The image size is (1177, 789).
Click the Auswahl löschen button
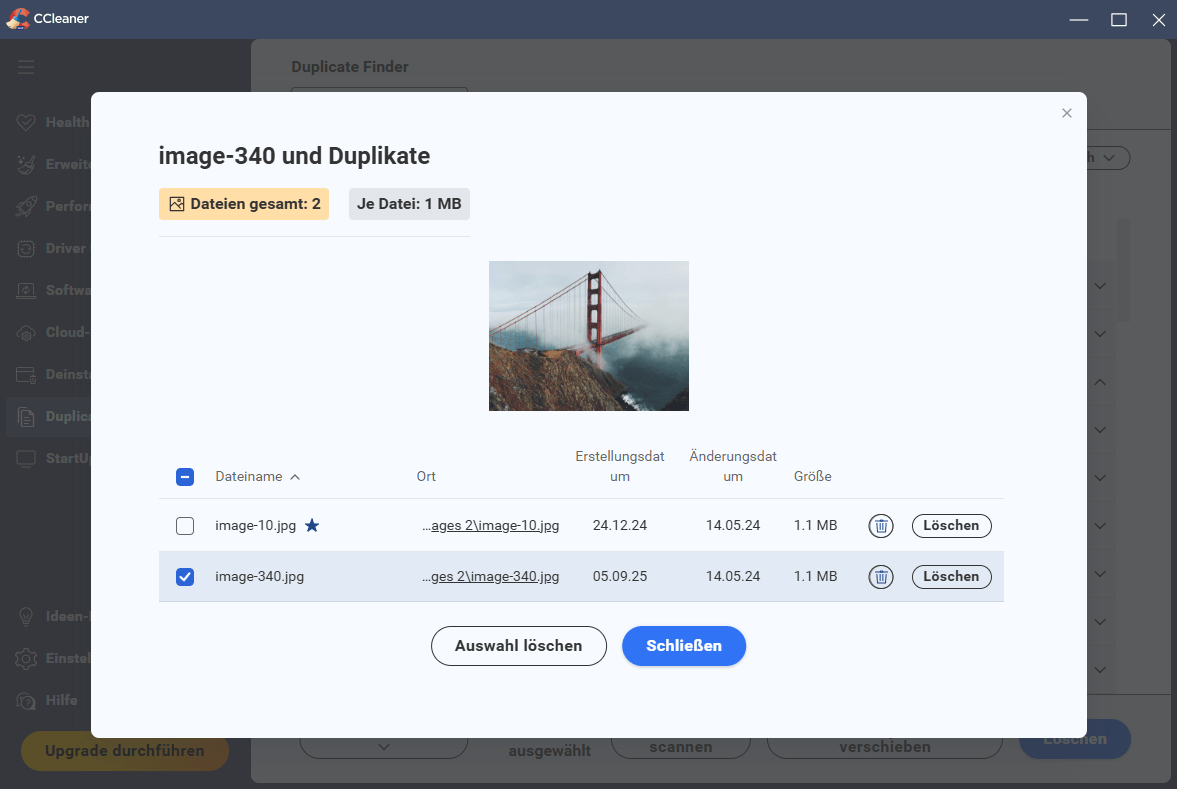pyautogui.click(x=518, y=646)
